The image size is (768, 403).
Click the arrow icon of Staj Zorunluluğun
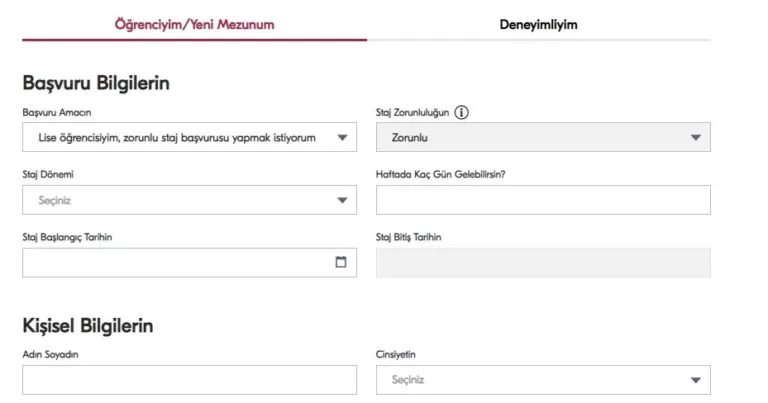pos(696,138)
